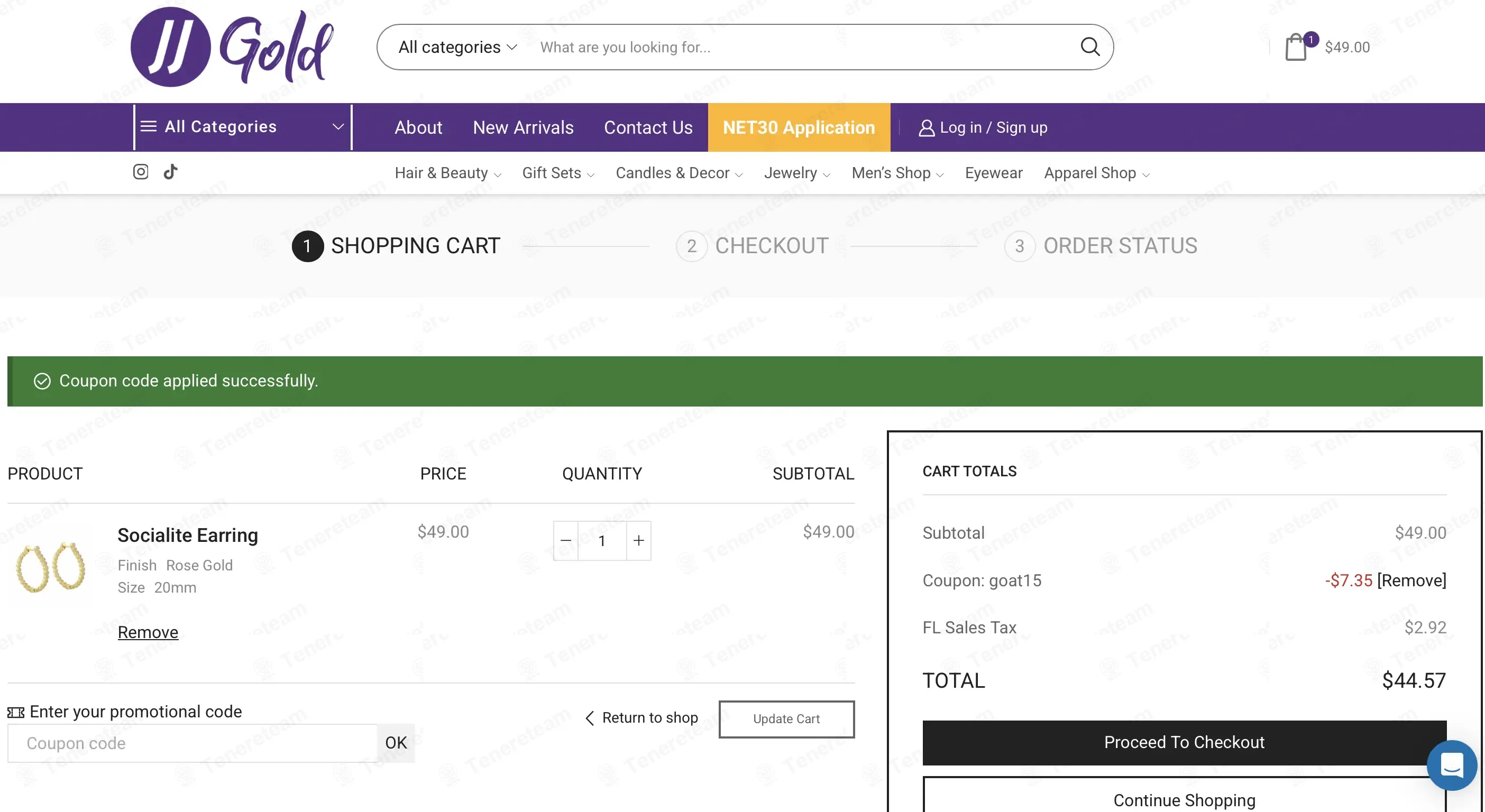The width and height of the screenshot is (1485, 812).
Task: Open the Instagram social icon
Action: tap(141, 172)
